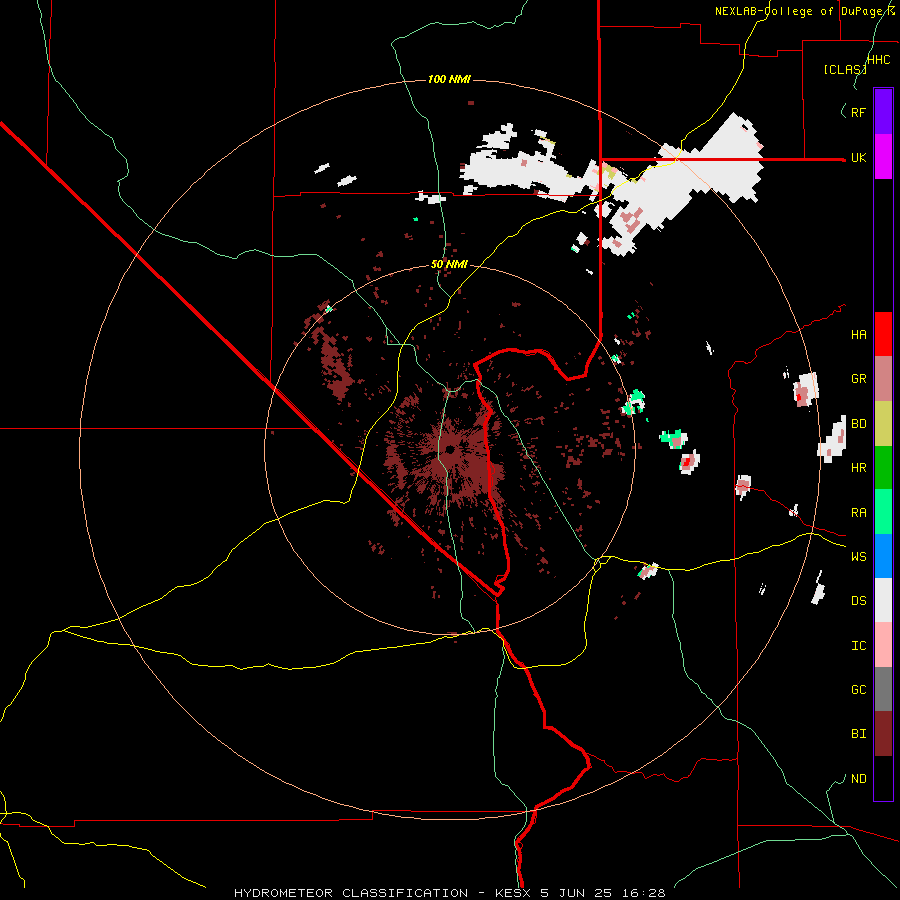The image size is (900, 900).
Task: Click the ND black legend swatch
Action: (883, 778)
